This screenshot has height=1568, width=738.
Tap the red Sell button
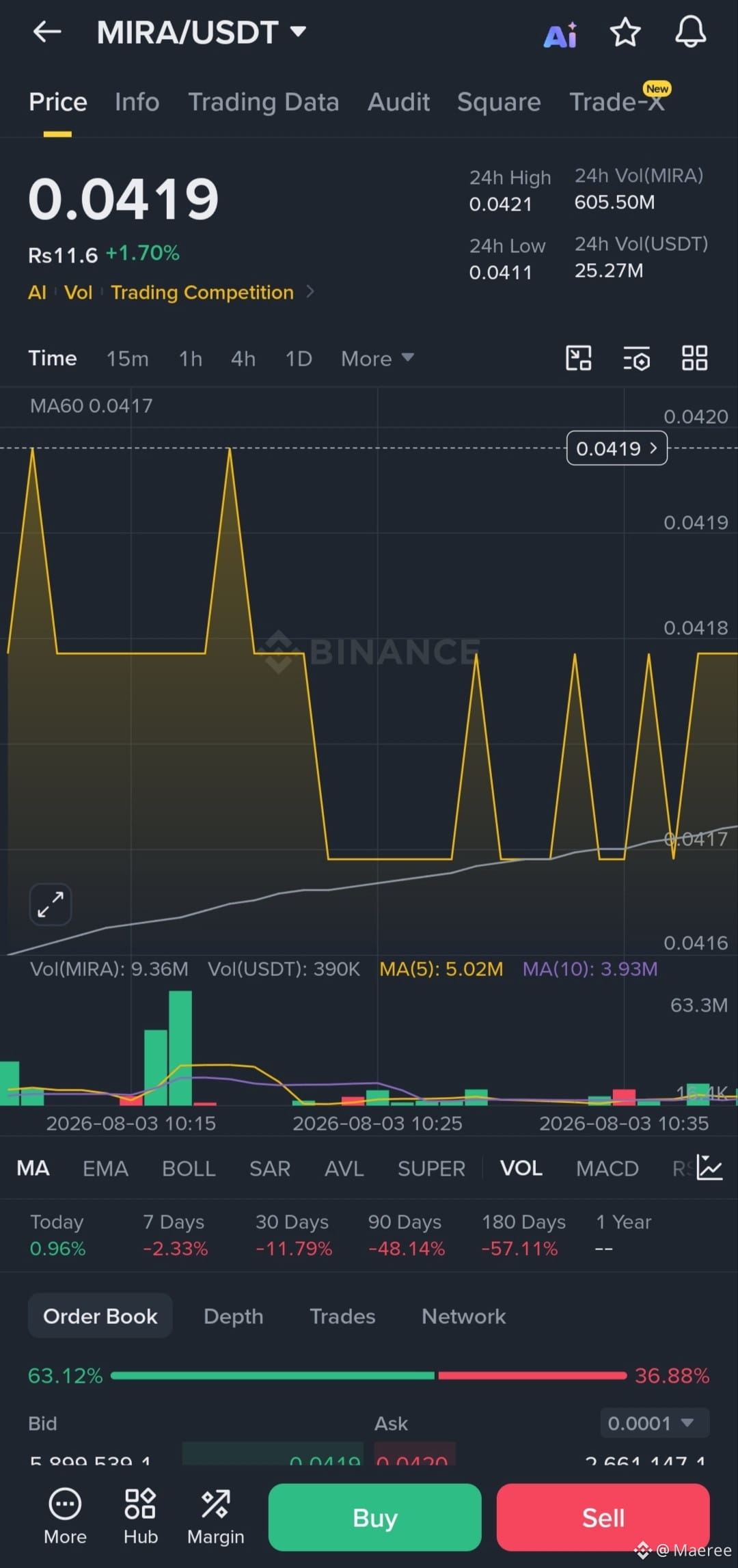[603, 1517]
